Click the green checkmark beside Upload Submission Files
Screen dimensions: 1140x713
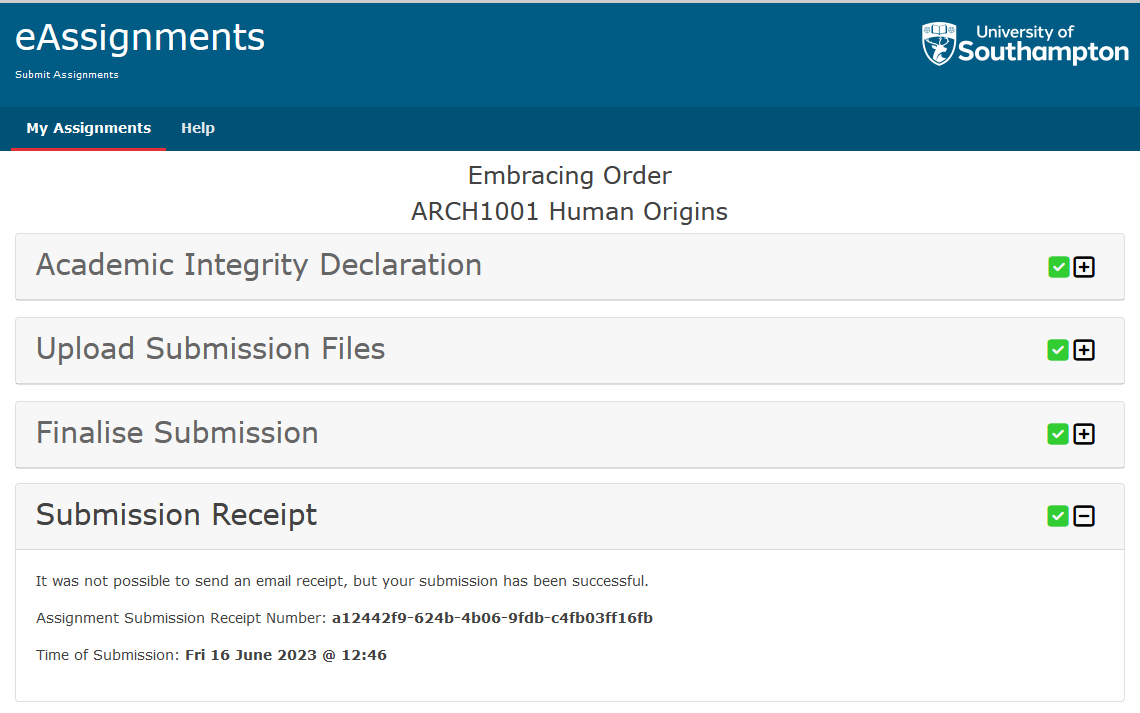tap(1058, 350)
